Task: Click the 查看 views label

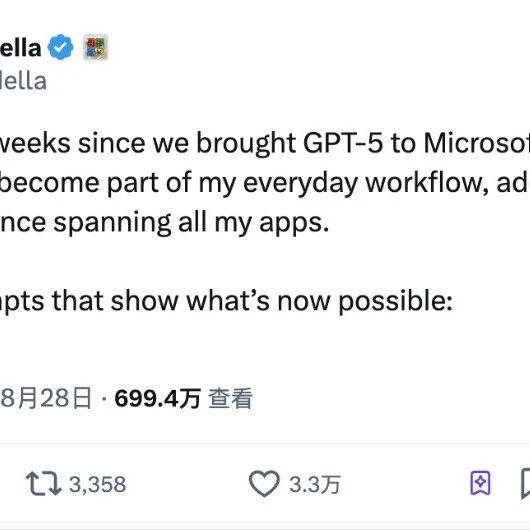Action: (x=230, y=399)
